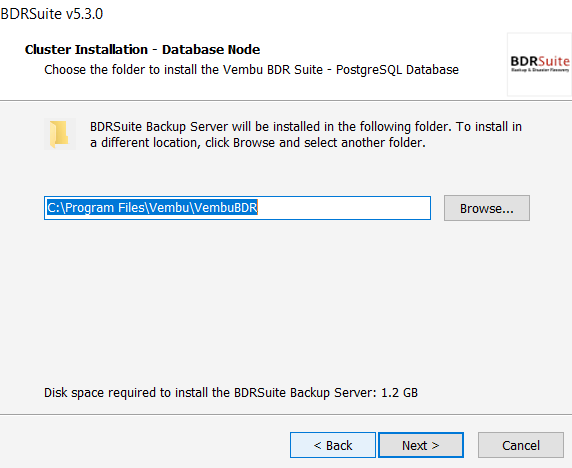Click the 'Database Node' text in the heading
572x468 pixels.
pos(211,49)
